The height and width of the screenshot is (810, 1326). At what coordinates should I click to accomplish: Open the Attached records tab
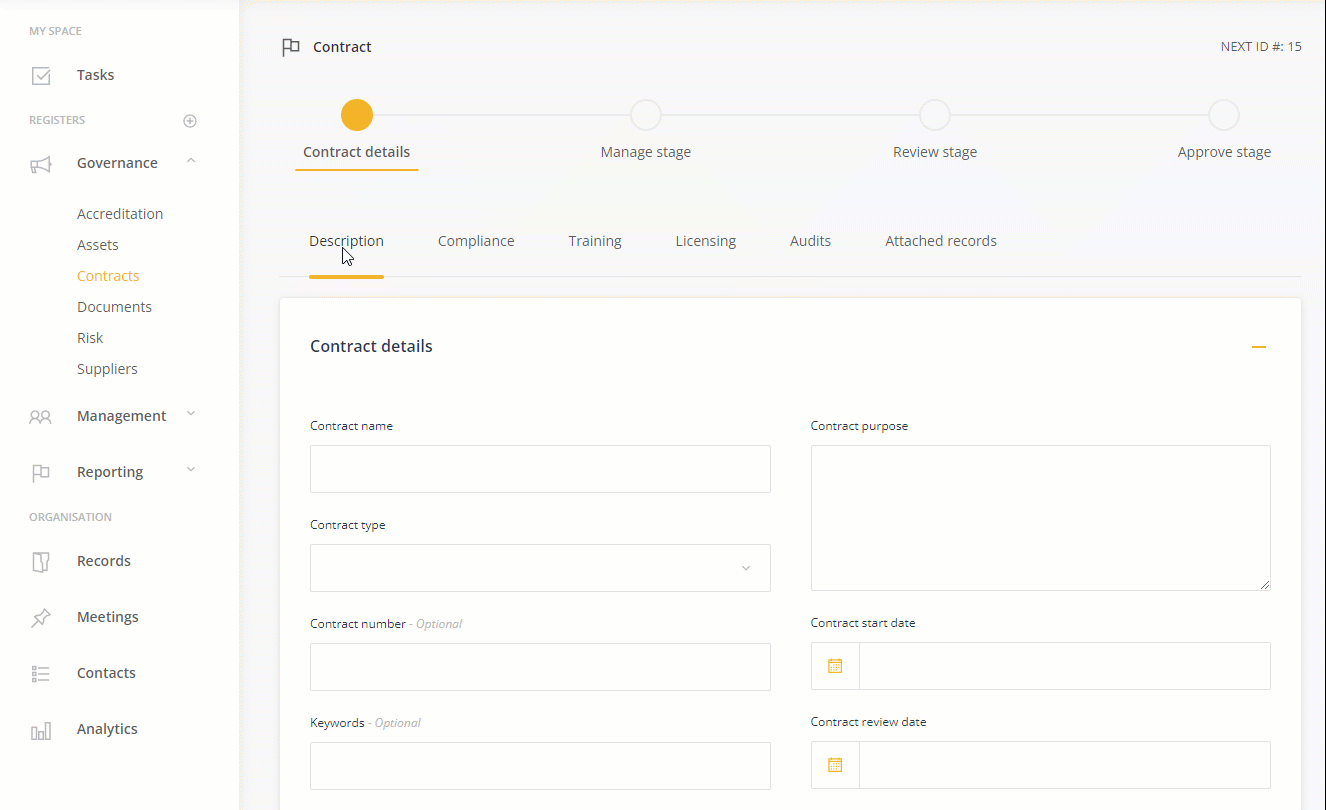click(940, 241)
